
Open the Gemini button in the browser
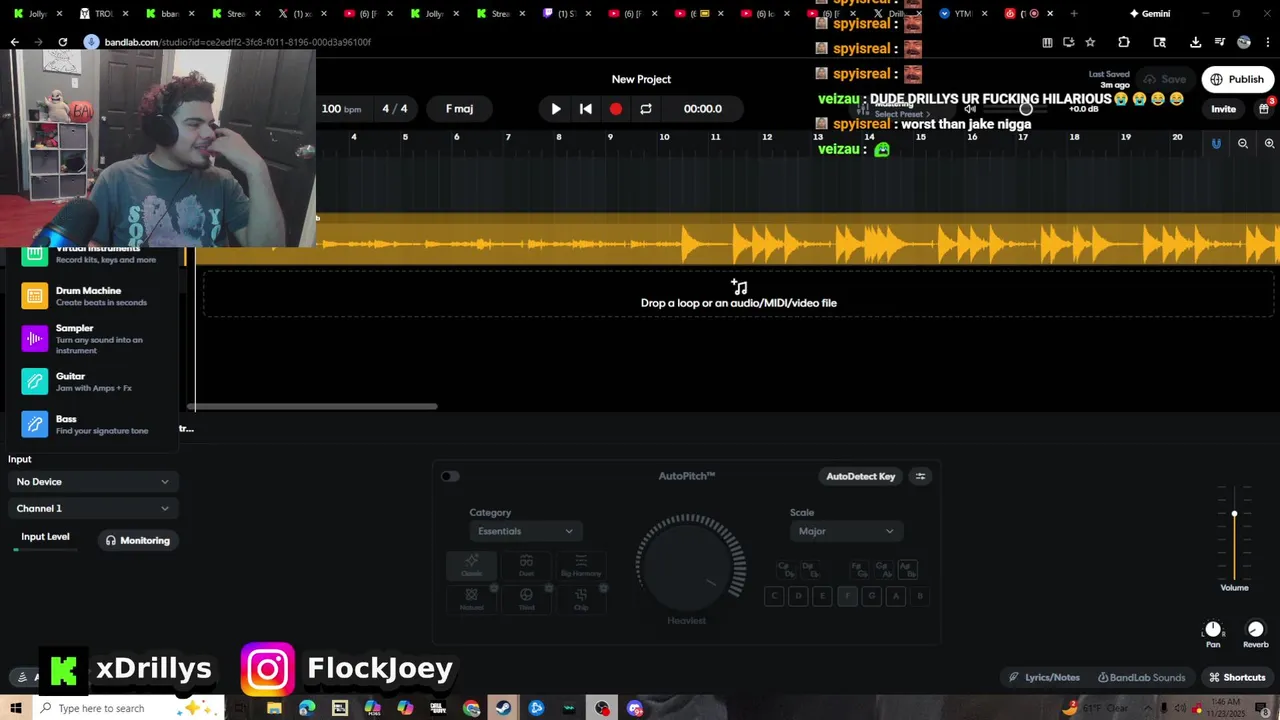coord(1150,14)
